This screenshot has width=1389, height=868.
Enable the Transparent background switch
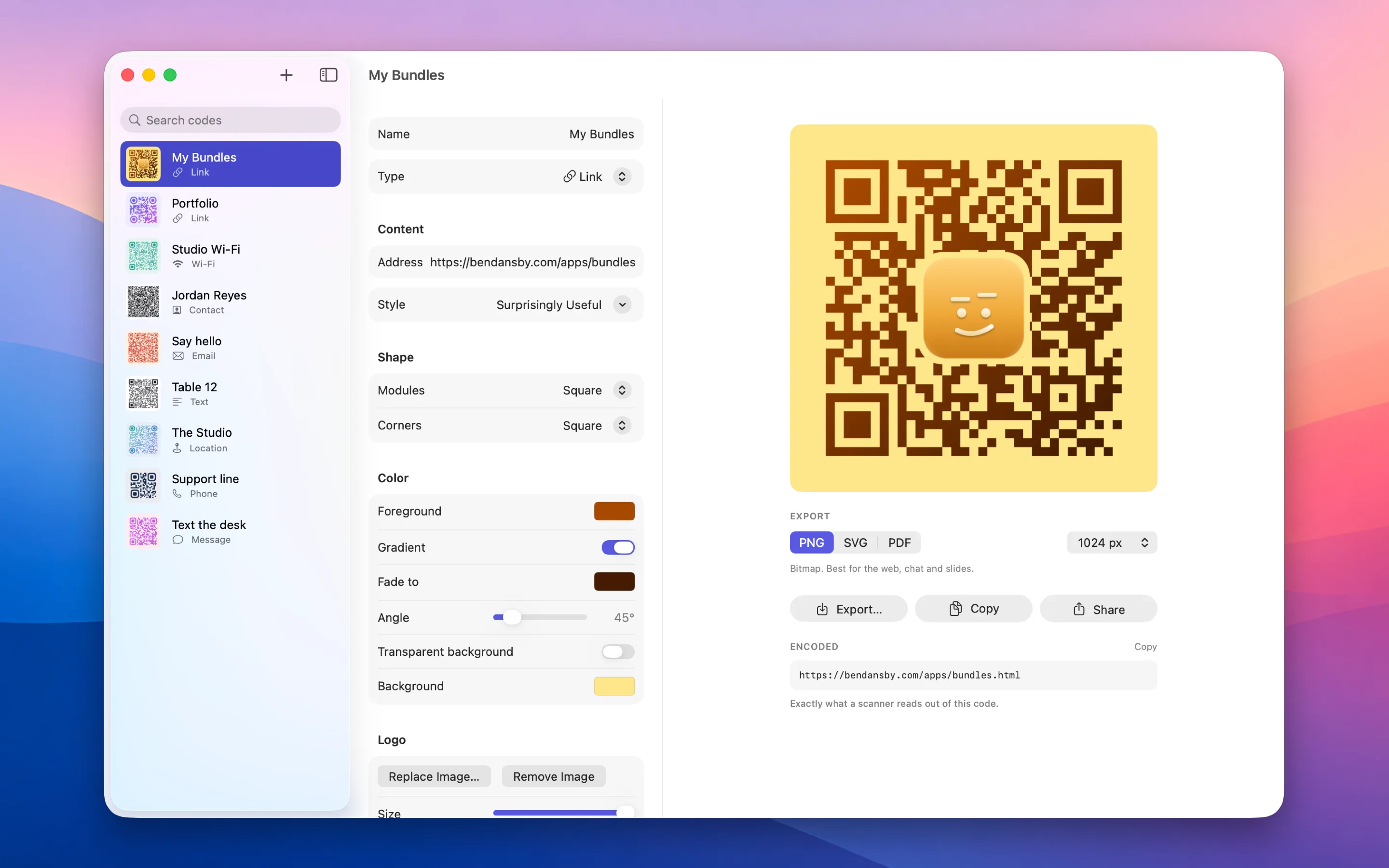coord(618,651)
